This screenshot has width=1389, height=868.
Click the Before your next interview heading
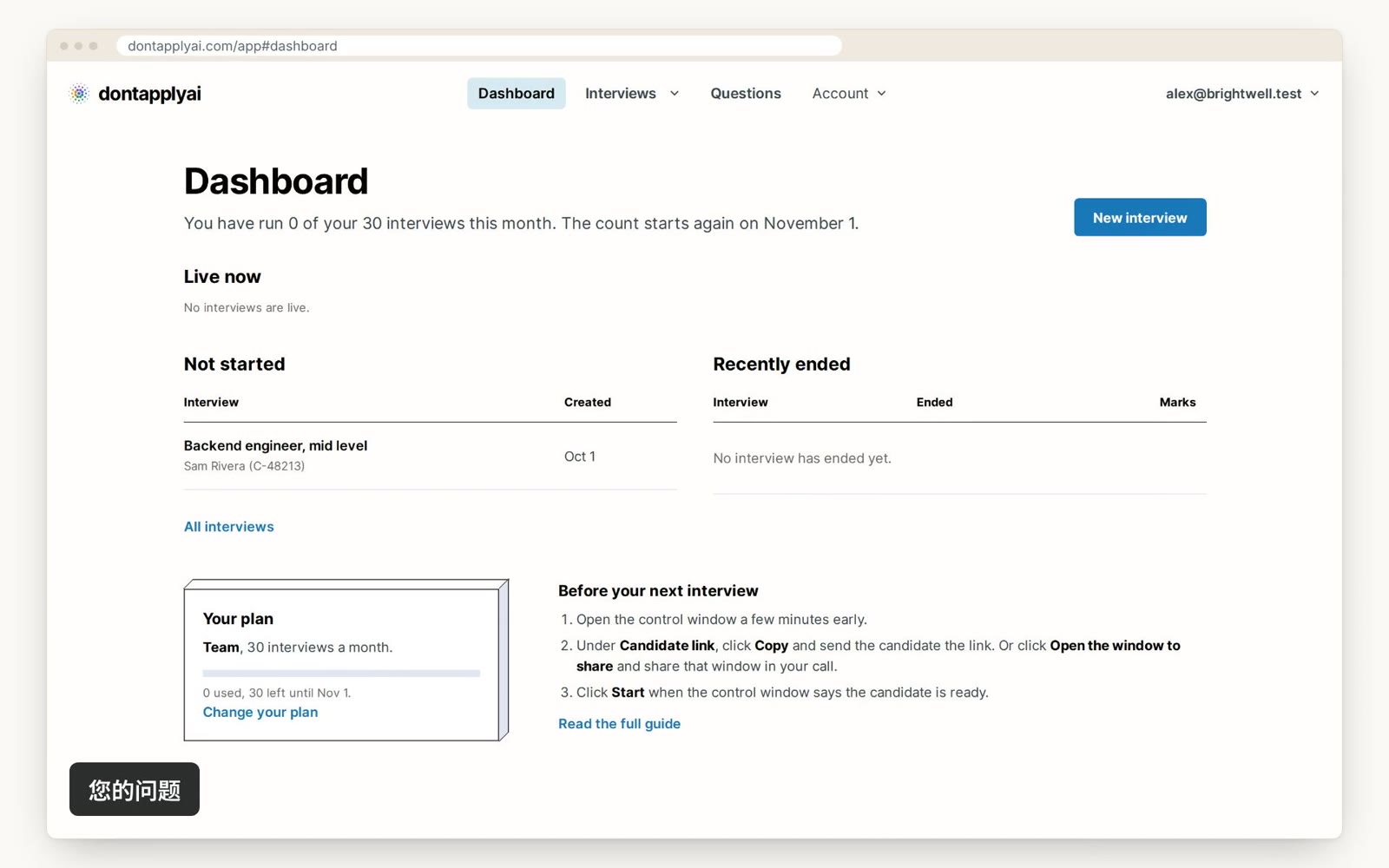pyautogui.click(x=658, y=591)
